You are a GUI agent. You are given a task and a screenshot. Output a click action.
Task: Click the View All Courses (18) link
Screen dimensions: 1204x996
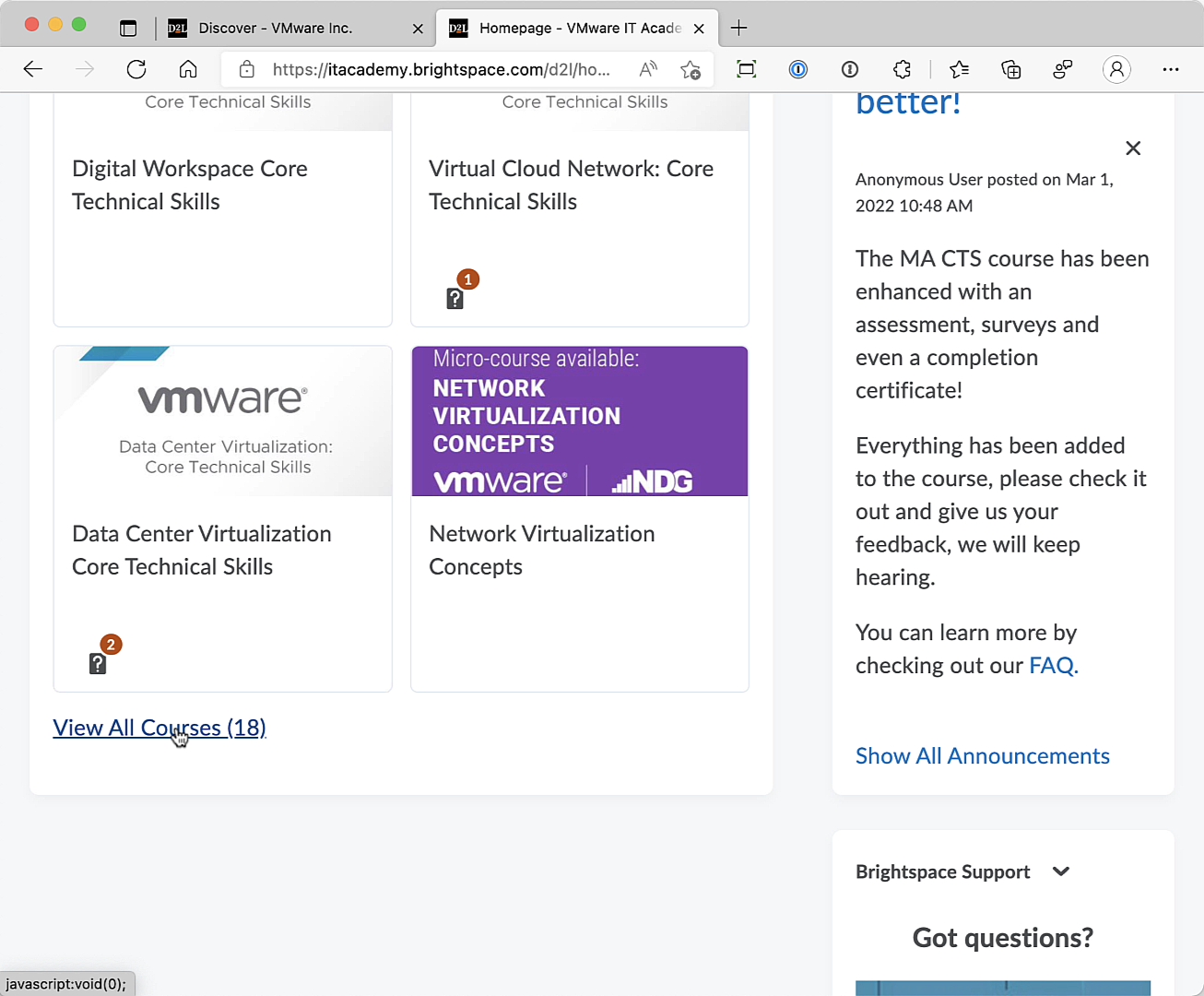[159, 728]
